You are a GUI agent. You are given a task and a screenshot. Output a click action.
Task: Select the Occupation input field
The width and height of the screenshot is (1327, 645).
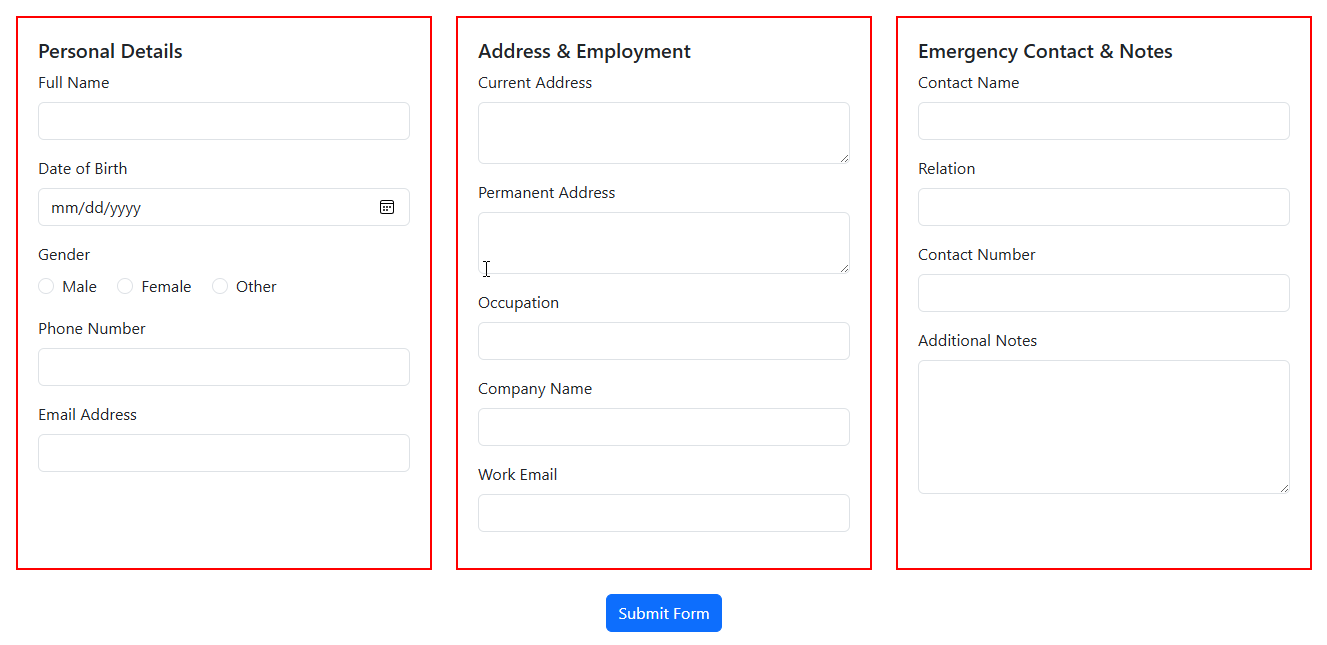tap(664, 341)
